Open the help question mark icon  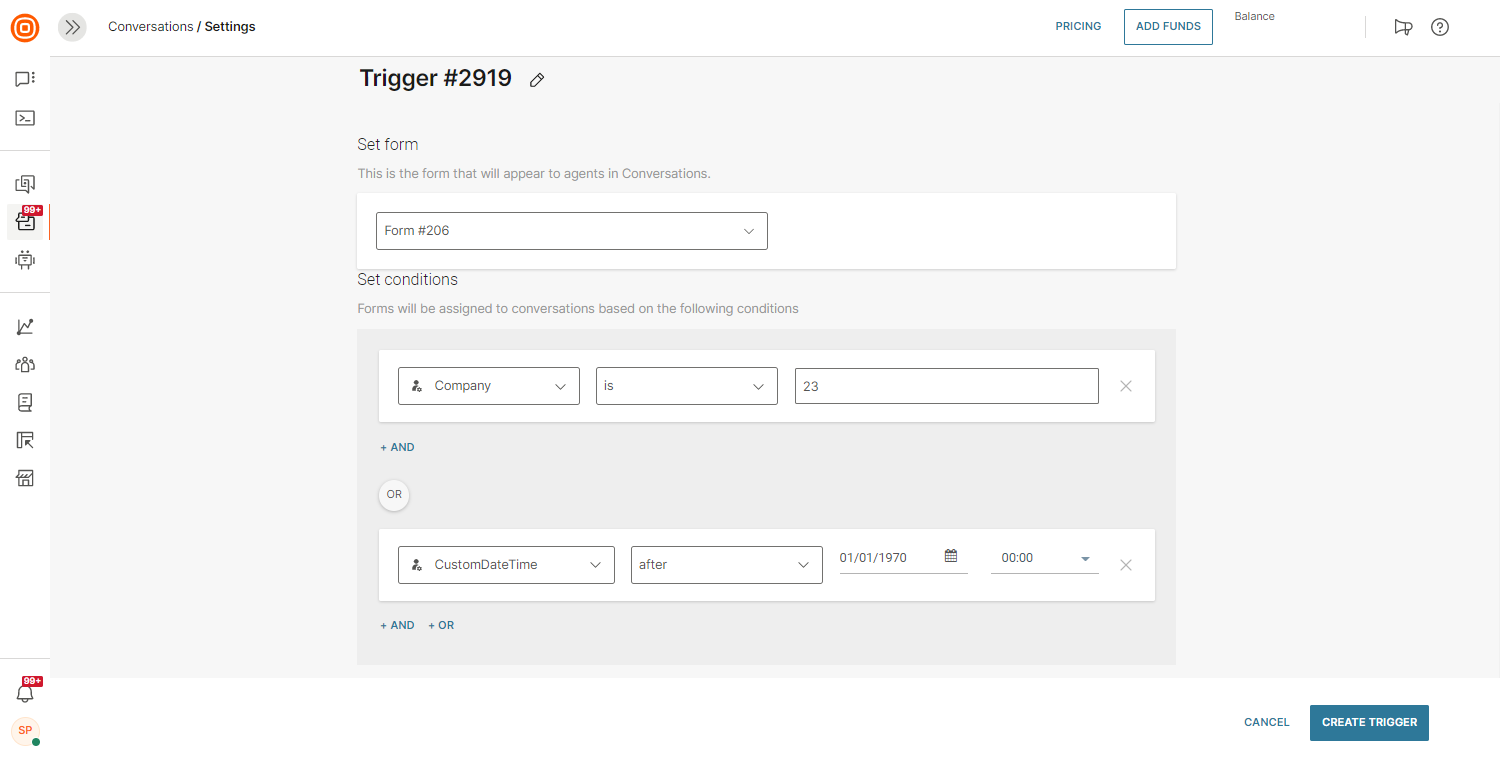coord(1440,27)
